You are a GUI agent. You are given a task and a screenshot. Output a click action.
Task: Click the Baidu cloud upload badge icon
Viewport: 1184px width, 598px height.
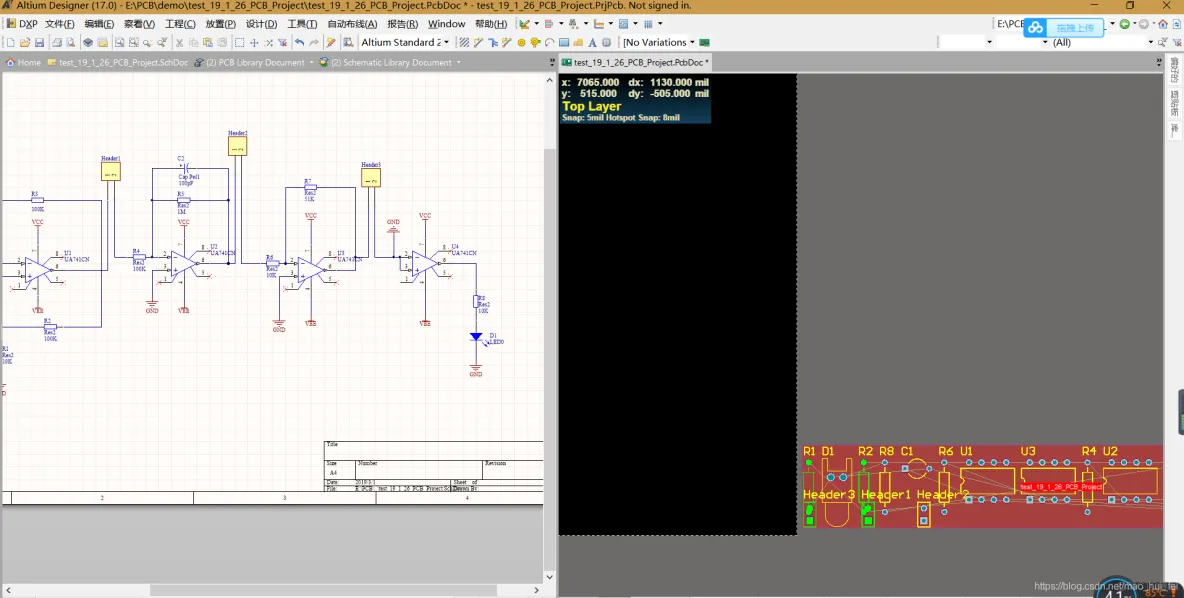(1035, 27)
